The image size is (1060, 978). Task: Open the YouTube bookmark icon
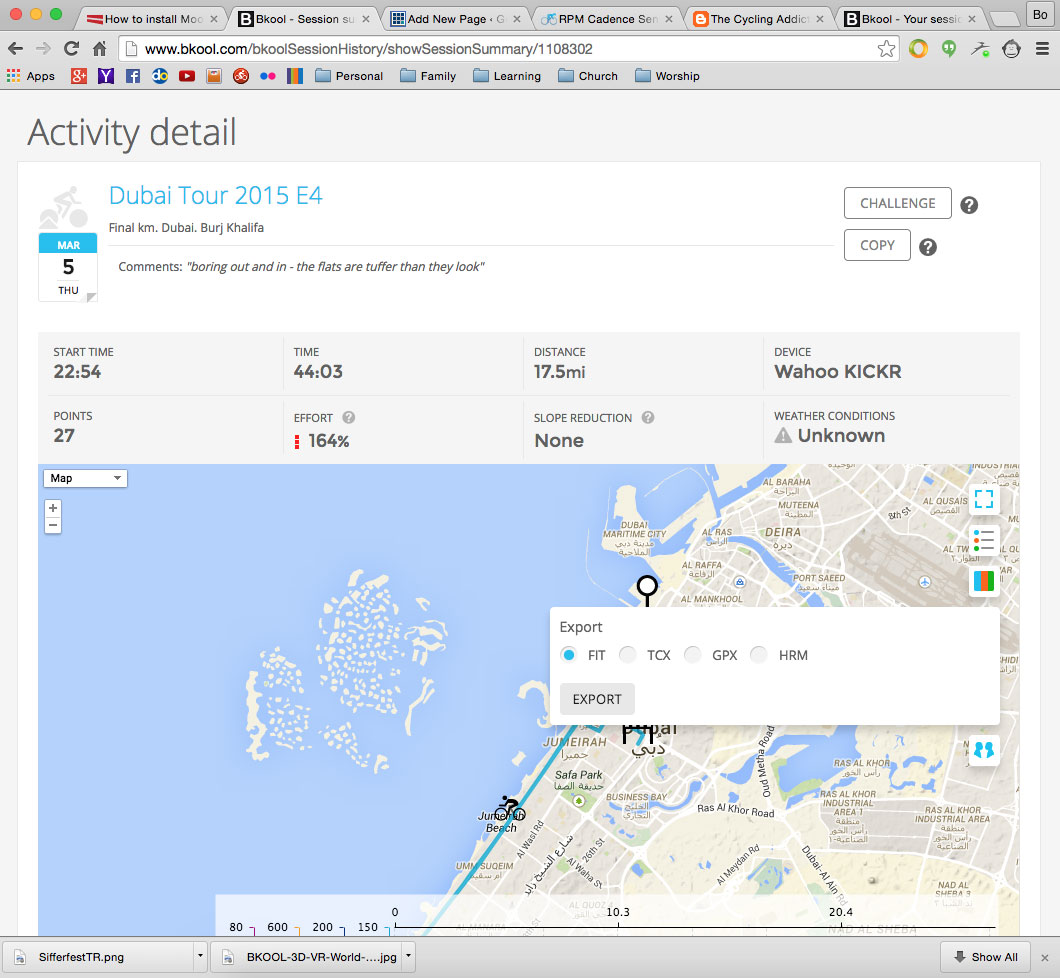click(187, 76)
